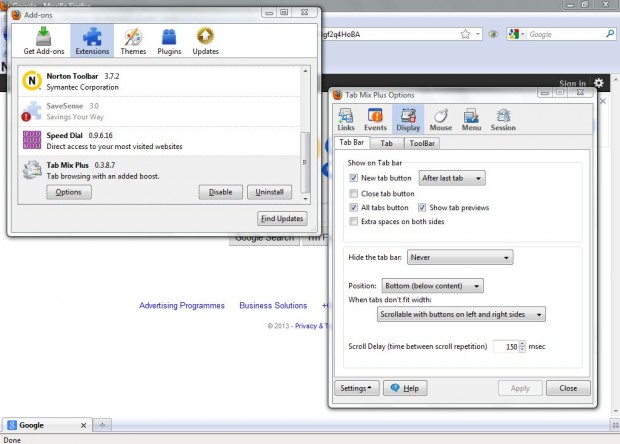Click the Google Search button on page

pyautogui.click(x=265, y=240)
